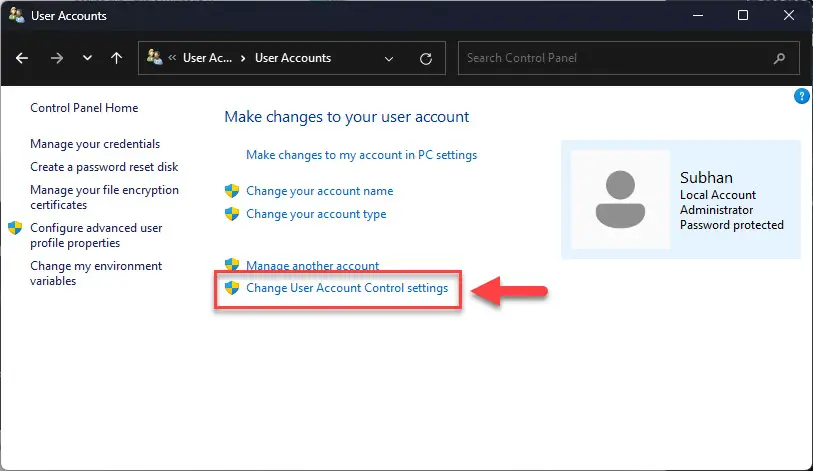
Task: Open Change User Account Control settings
Action: click(347, 288)
